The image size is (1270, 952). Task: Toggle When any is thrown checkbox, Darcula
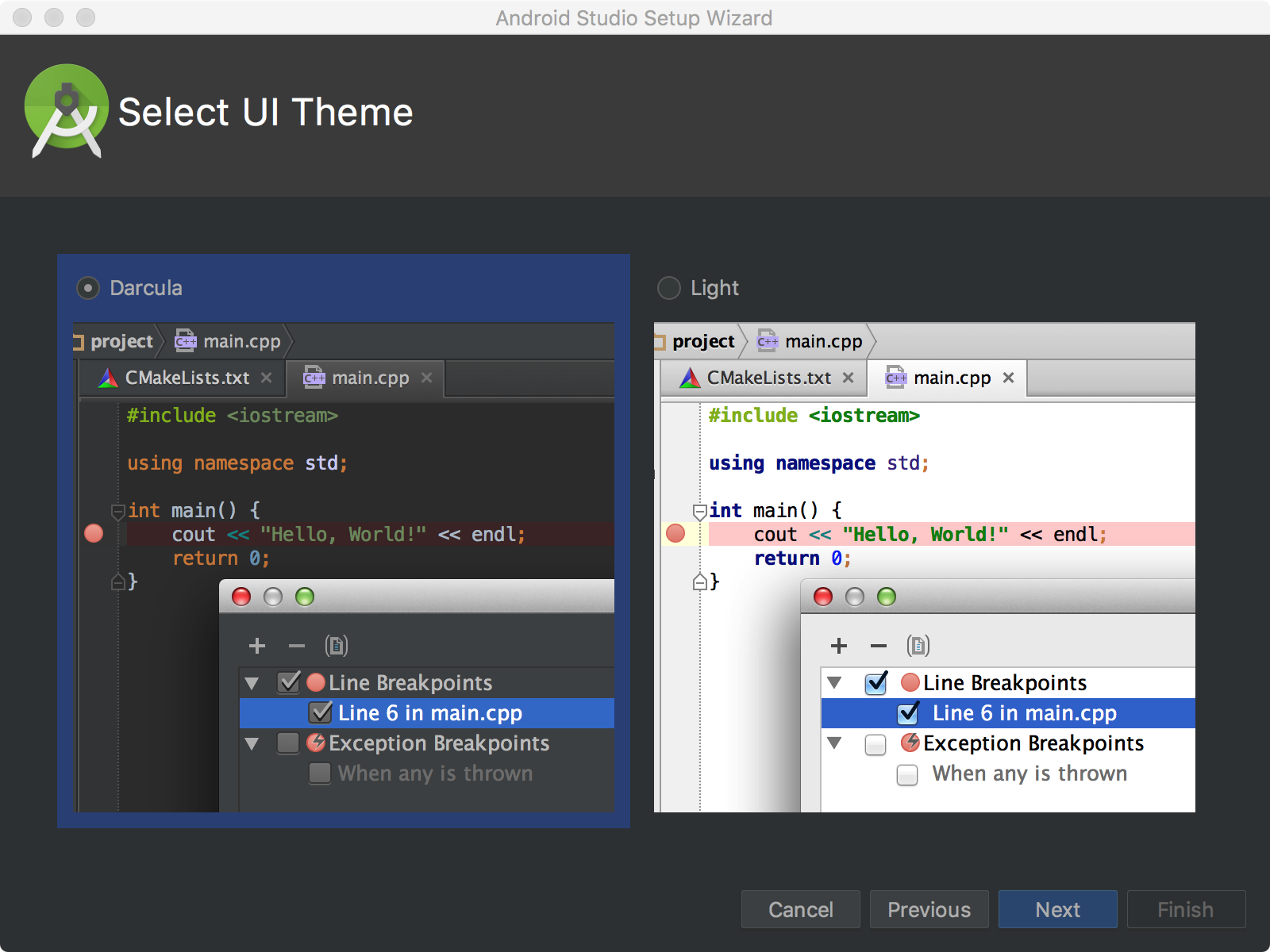(320, 773)
